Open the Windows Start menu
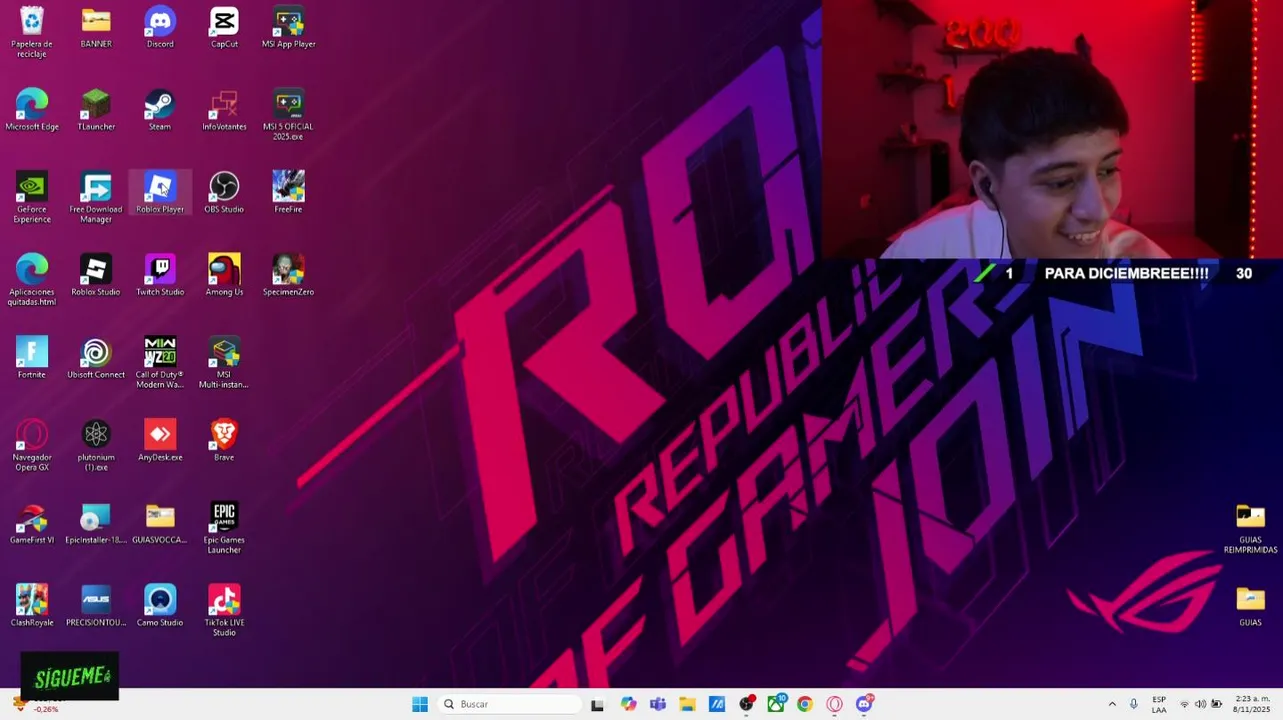 pyautogui.click(x=420, y=704)
